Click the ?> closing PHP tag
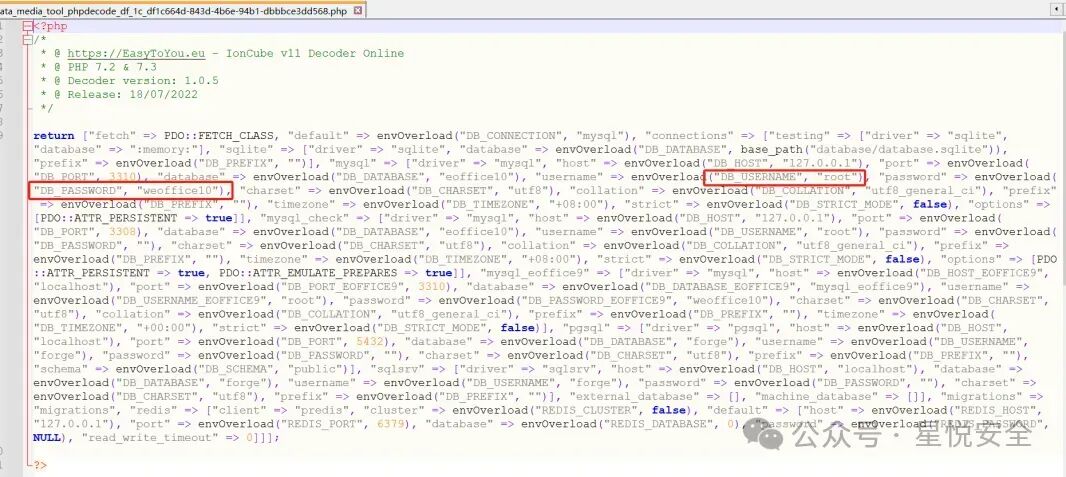Viewport: 1066px width, 477px height. [40, 465]
